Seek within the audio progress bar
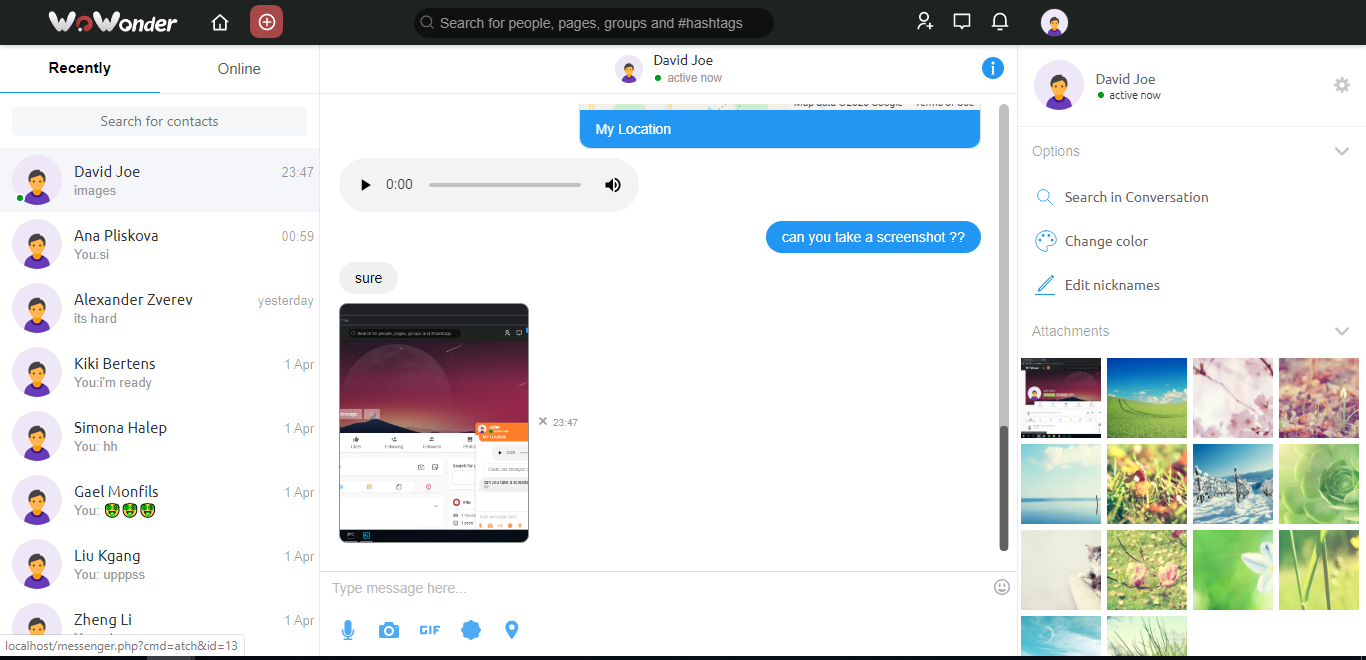The image size is (1366, 660). point(505,185)
